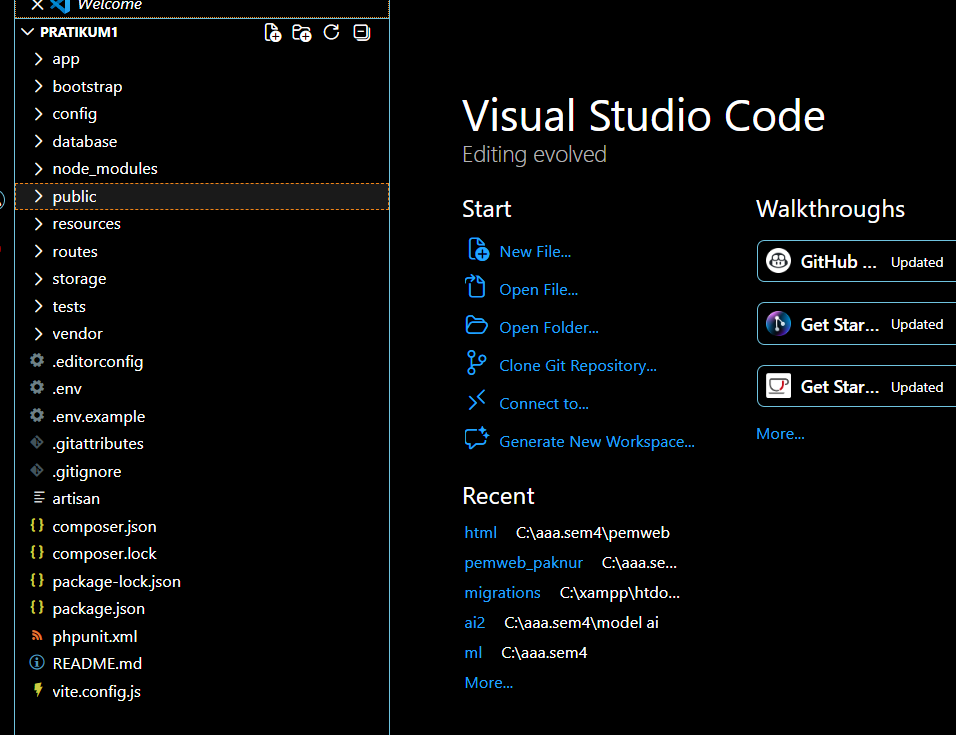Open README.md file
The height and width of the screenshot is (735, 956).
tap(202, 664)
